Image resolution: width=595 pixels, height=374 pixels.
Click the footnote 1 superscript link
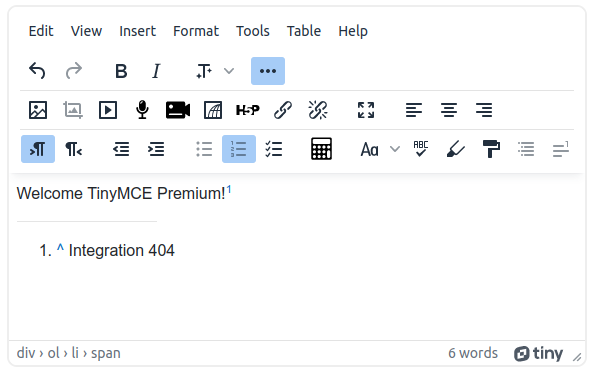pos(229,189)
